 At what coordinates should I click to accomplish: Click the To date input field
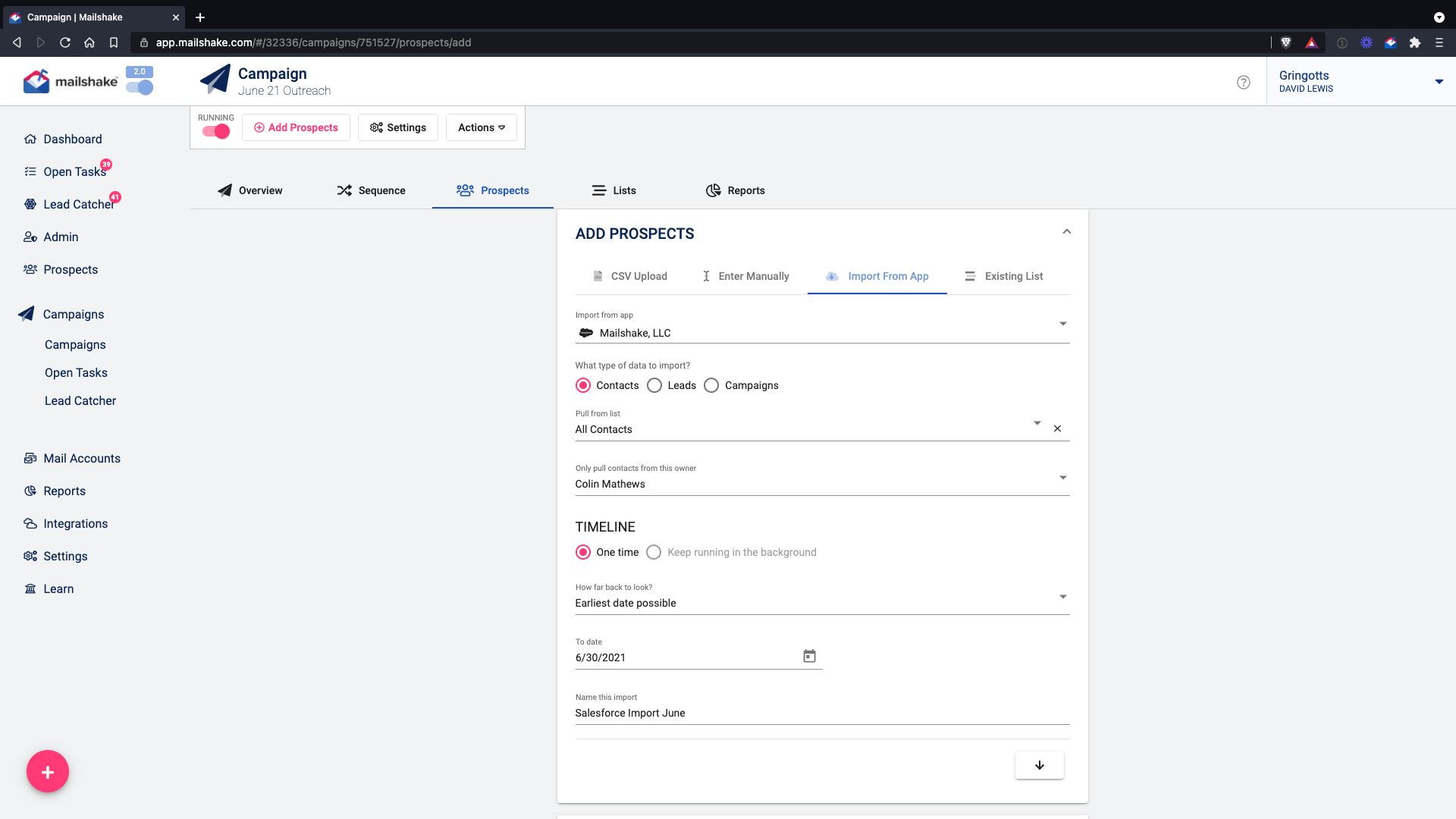(686, 657)
